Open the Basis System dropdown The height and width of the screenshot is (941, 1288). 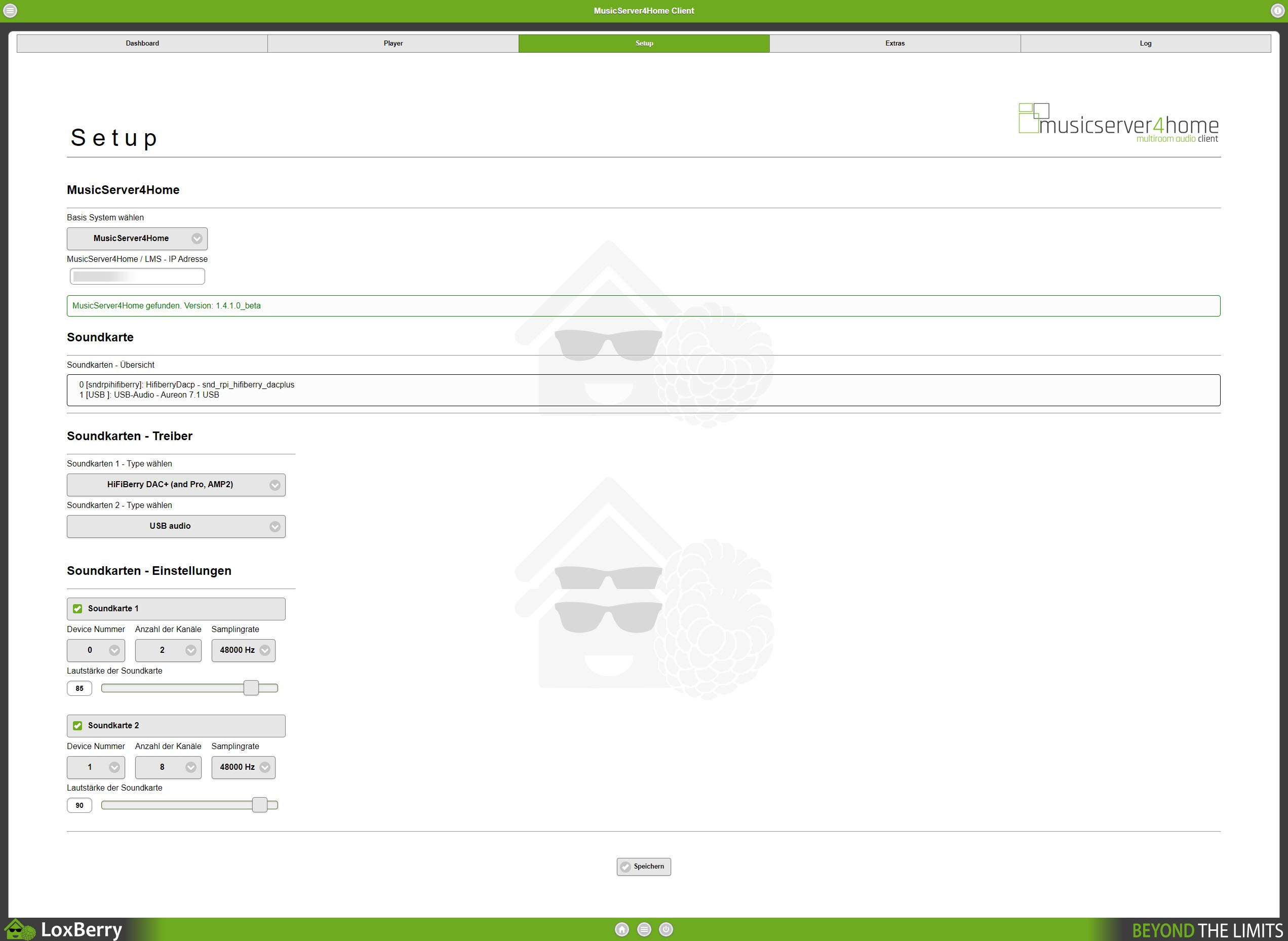(137, 239)
